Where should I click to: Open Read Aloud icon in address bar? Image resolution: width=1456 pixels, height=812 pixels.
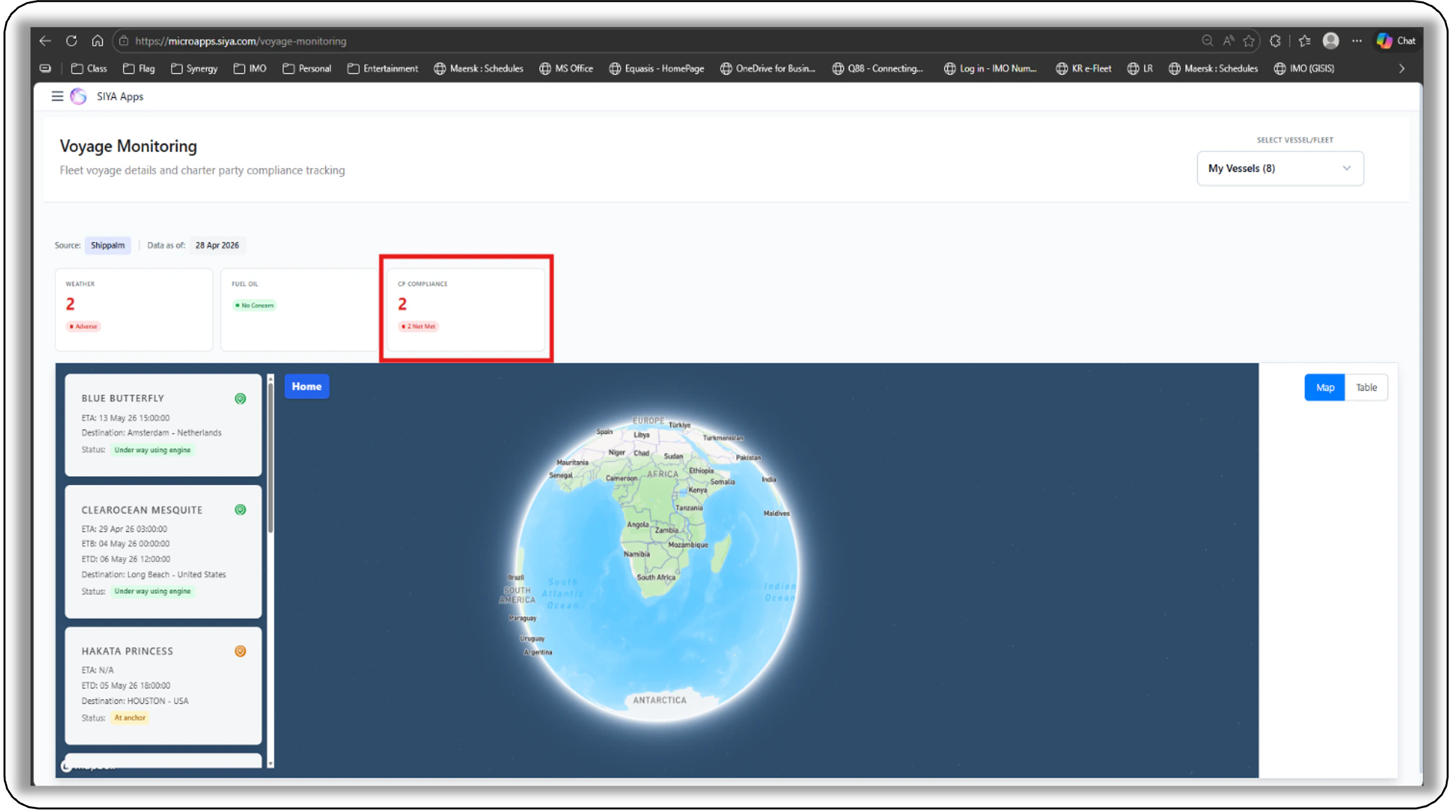pyautogui.click(x=1228, y=41)
